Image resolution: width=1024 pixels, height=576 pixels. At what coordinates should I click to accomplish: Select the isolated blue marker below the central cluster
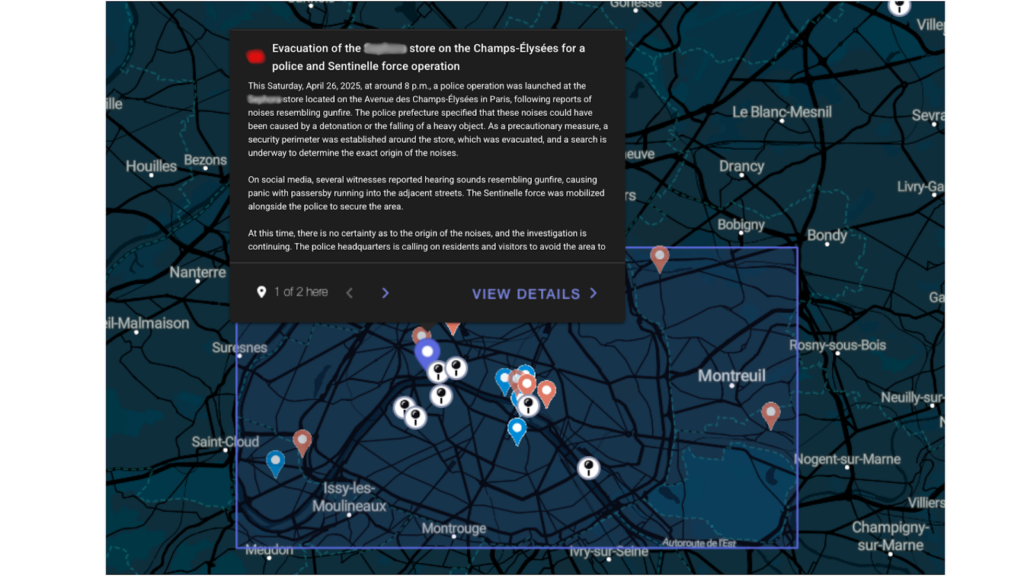coord(517,431)
